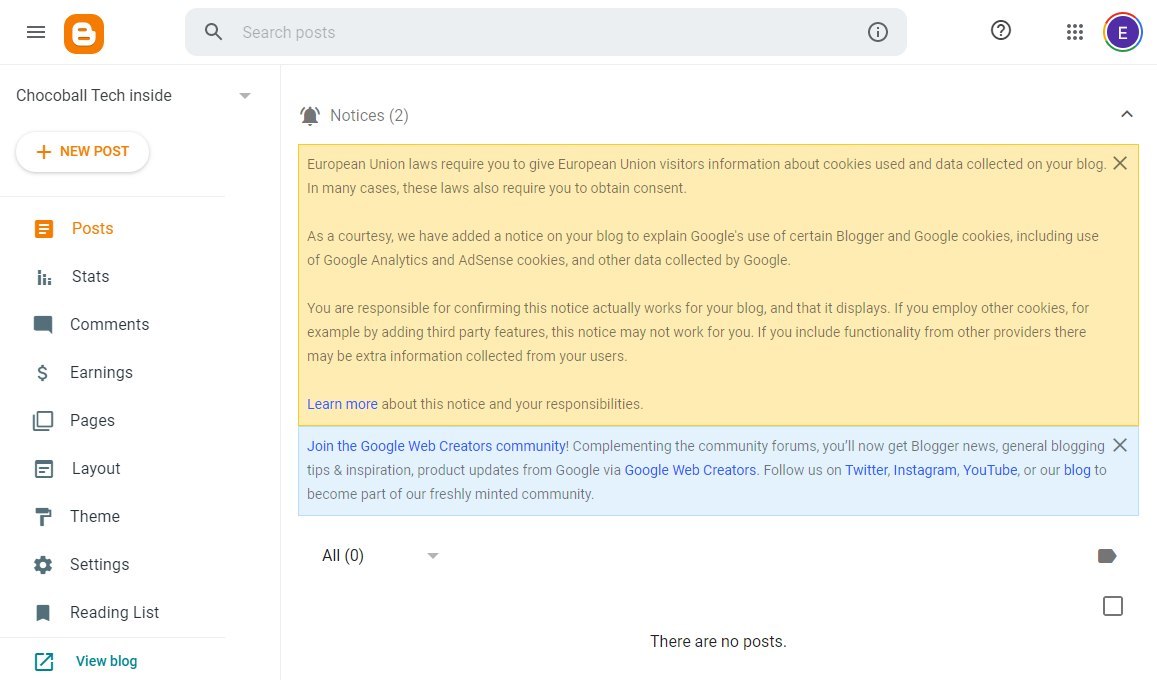Open the Instagram link
The height and width of the screenshot is (680, 1157).
tap(925, 471)
